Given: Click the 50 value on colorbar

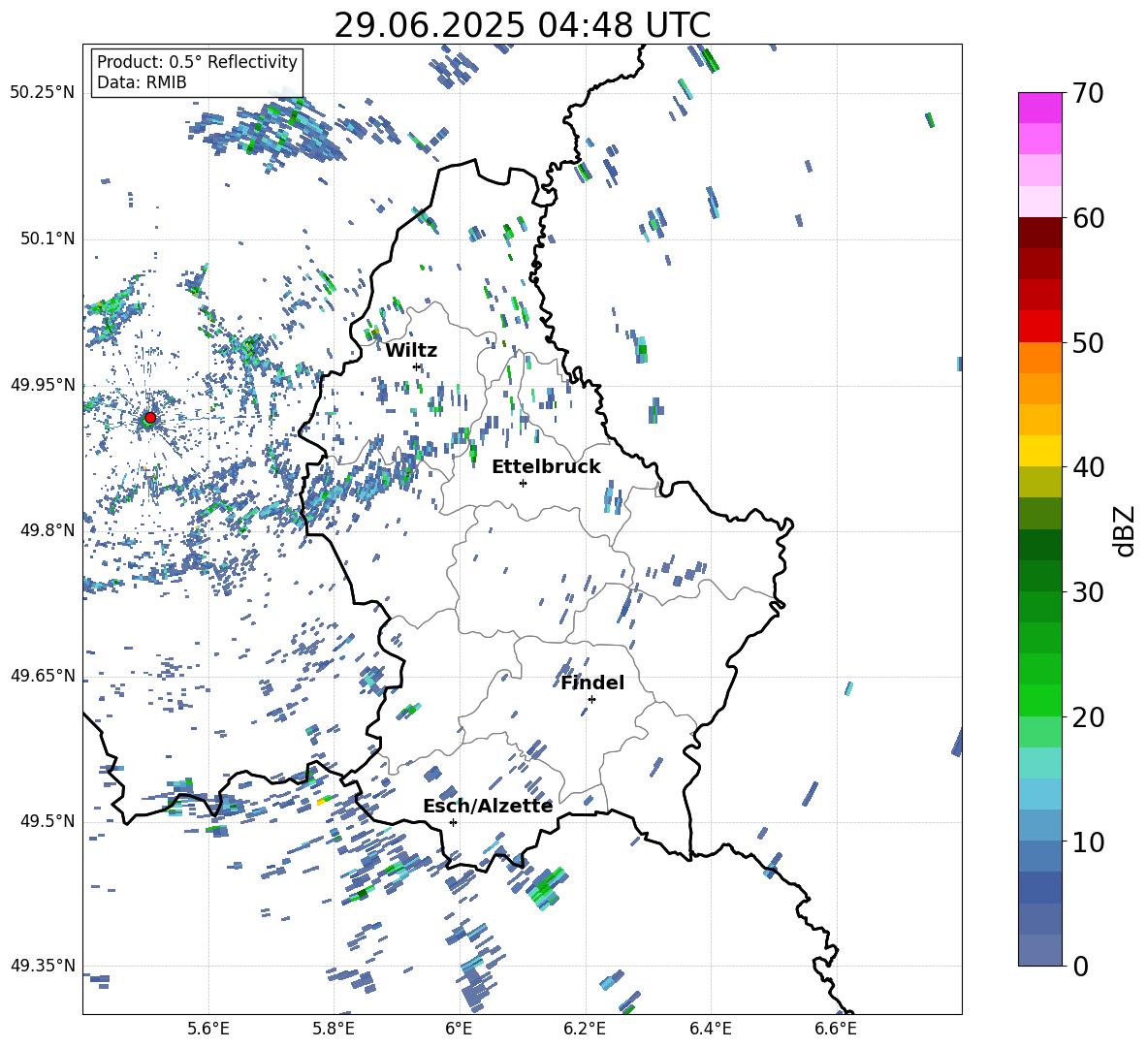Looking at the screenshot, I should 1088,342.
